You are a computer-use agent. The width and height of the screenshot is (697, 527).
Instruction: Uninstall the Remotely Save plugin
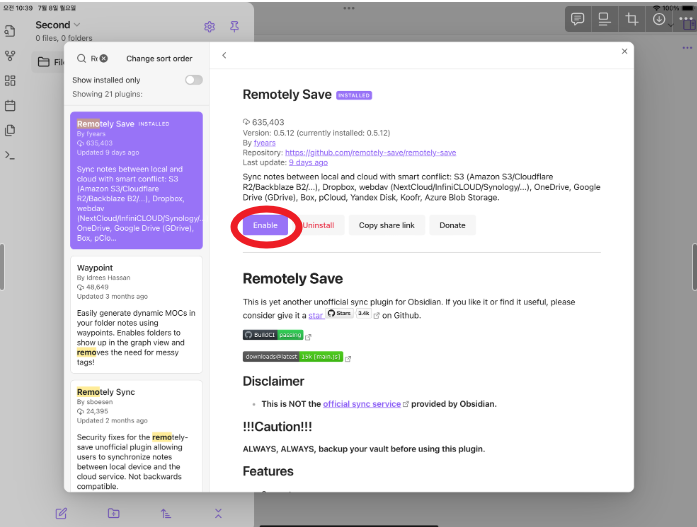pyautogui.click(x=318, y=225)
